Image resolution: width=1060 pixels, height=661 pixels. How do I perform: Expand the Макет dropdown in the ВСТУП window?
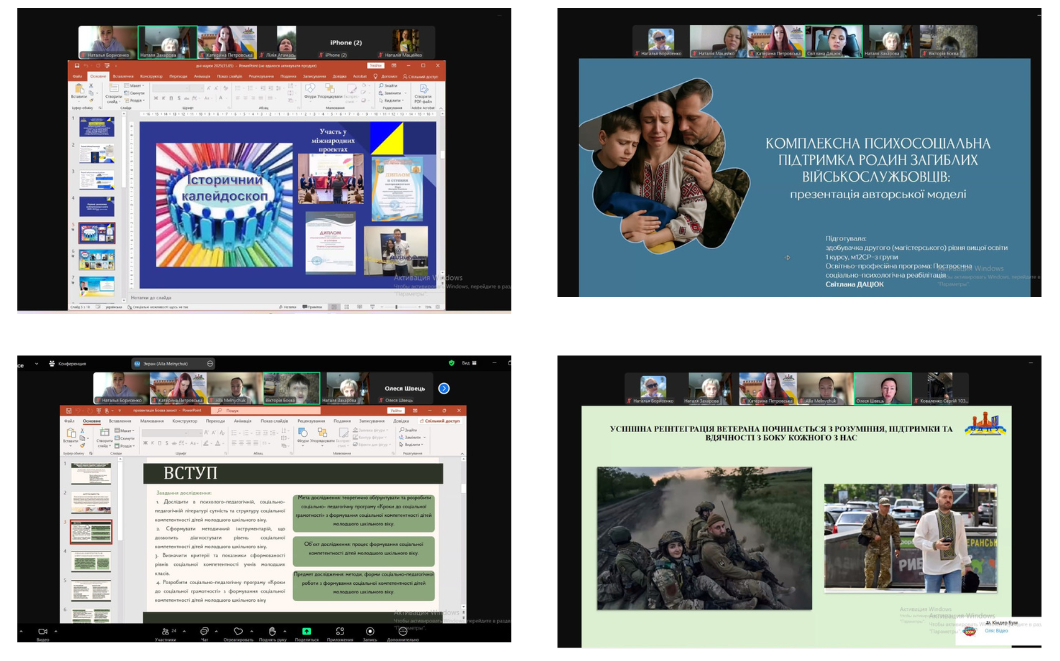[x=124, y=431]
